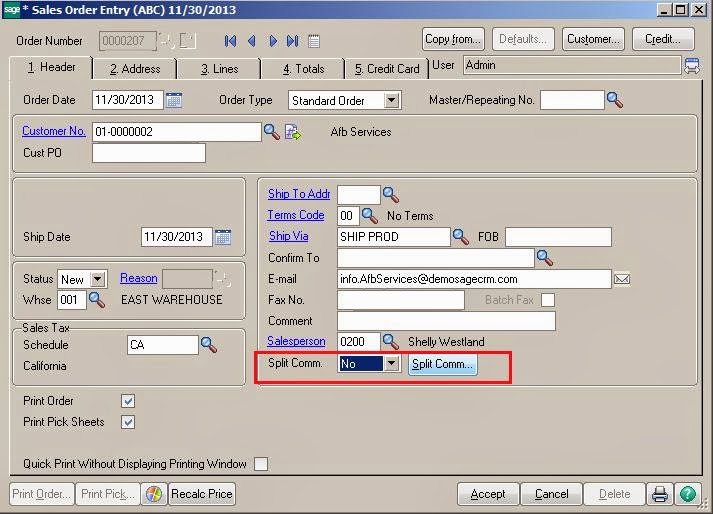713x514 pixels.
Task: Toggle Print Pick Sheets checkbox
Action: point(128,422)
